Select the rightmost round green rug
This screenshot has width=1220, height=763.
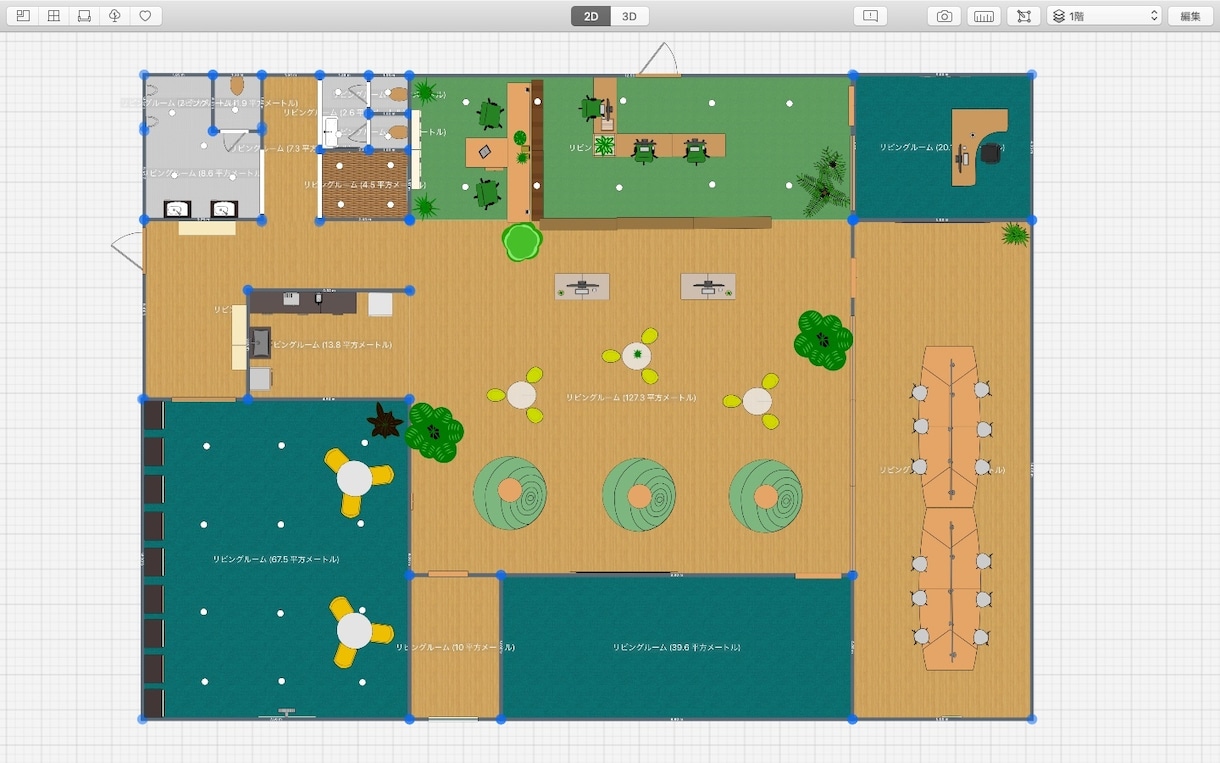[766, 496]
